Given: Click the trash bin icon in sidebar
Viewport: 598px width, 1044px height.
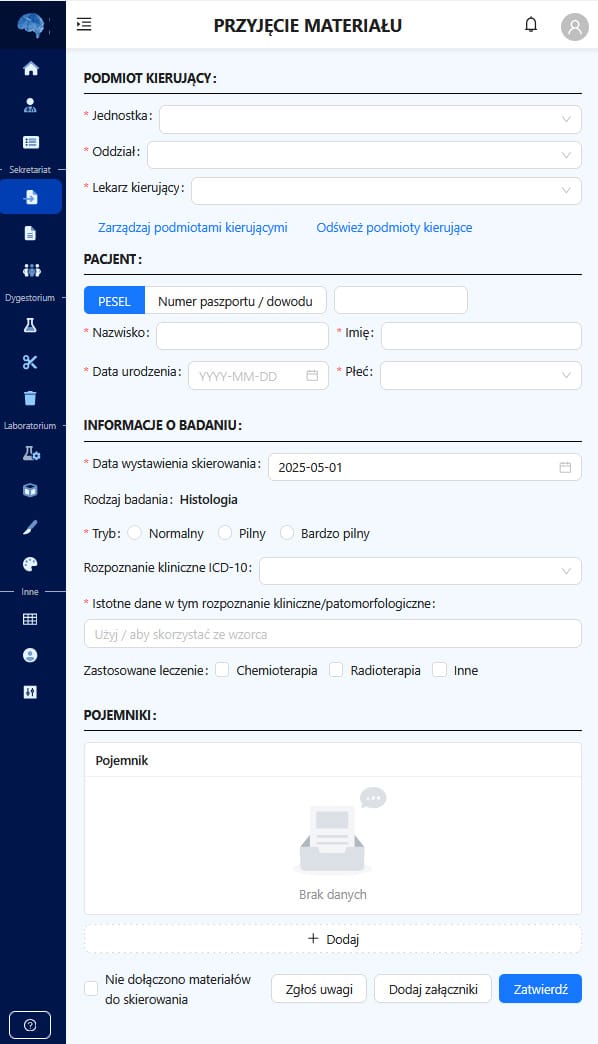Looking at the screenshot, I should [30, 398].
